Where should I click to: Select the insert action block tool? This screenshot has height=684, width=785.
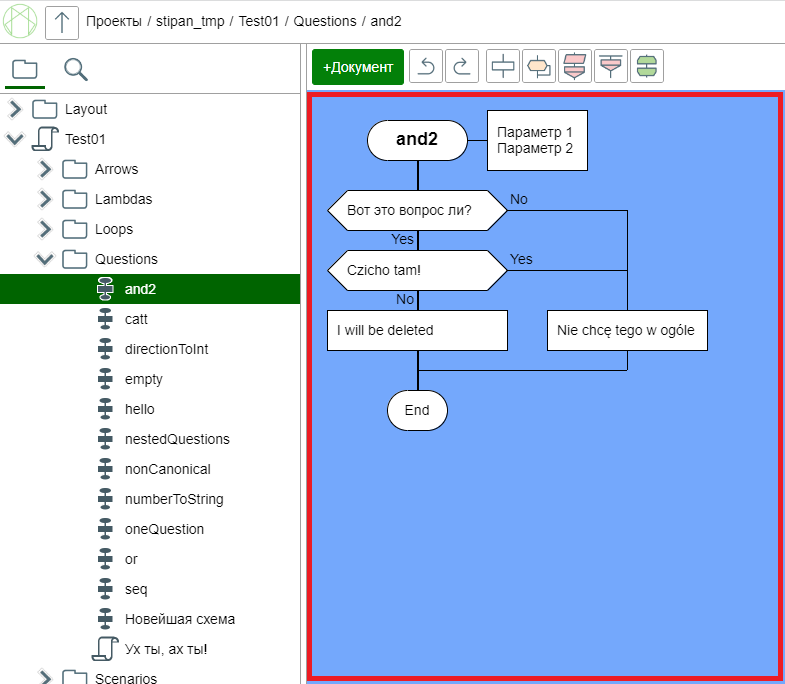tap(503, 67)
